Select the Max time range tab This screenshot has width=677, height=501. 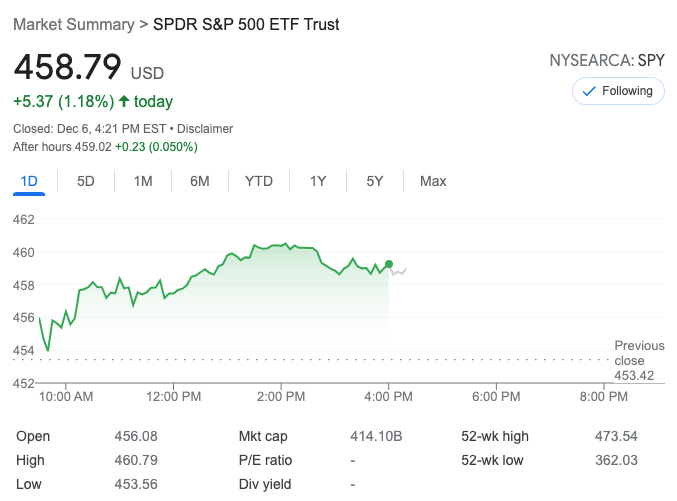433,181
